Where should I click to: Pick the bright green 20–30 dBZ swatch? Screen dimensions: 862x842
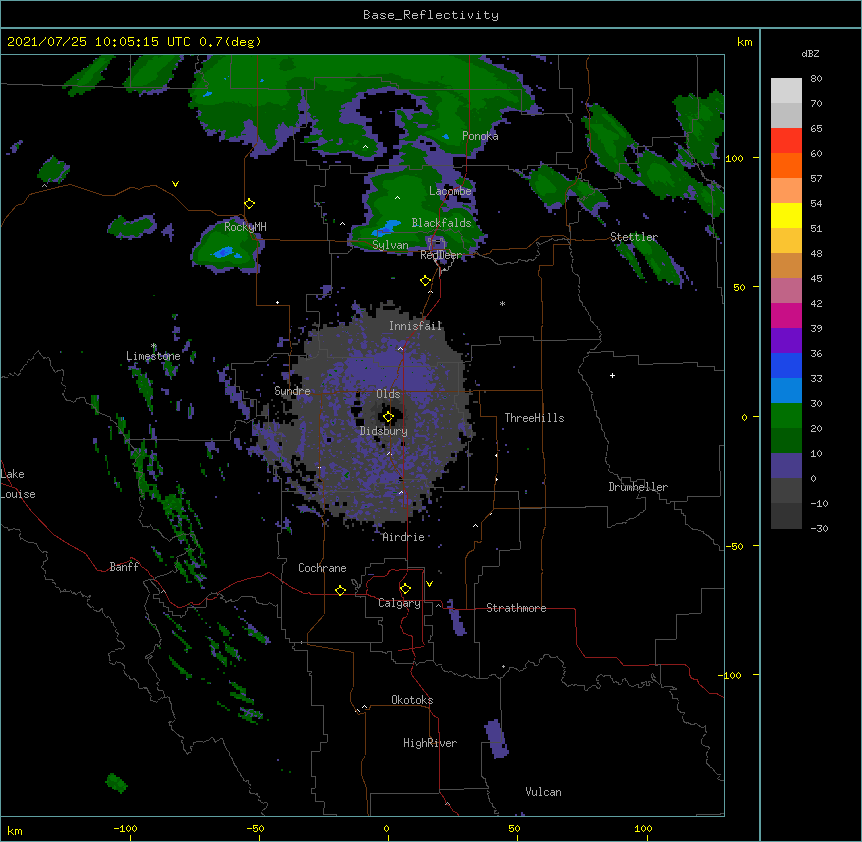[x=786, y=416]
